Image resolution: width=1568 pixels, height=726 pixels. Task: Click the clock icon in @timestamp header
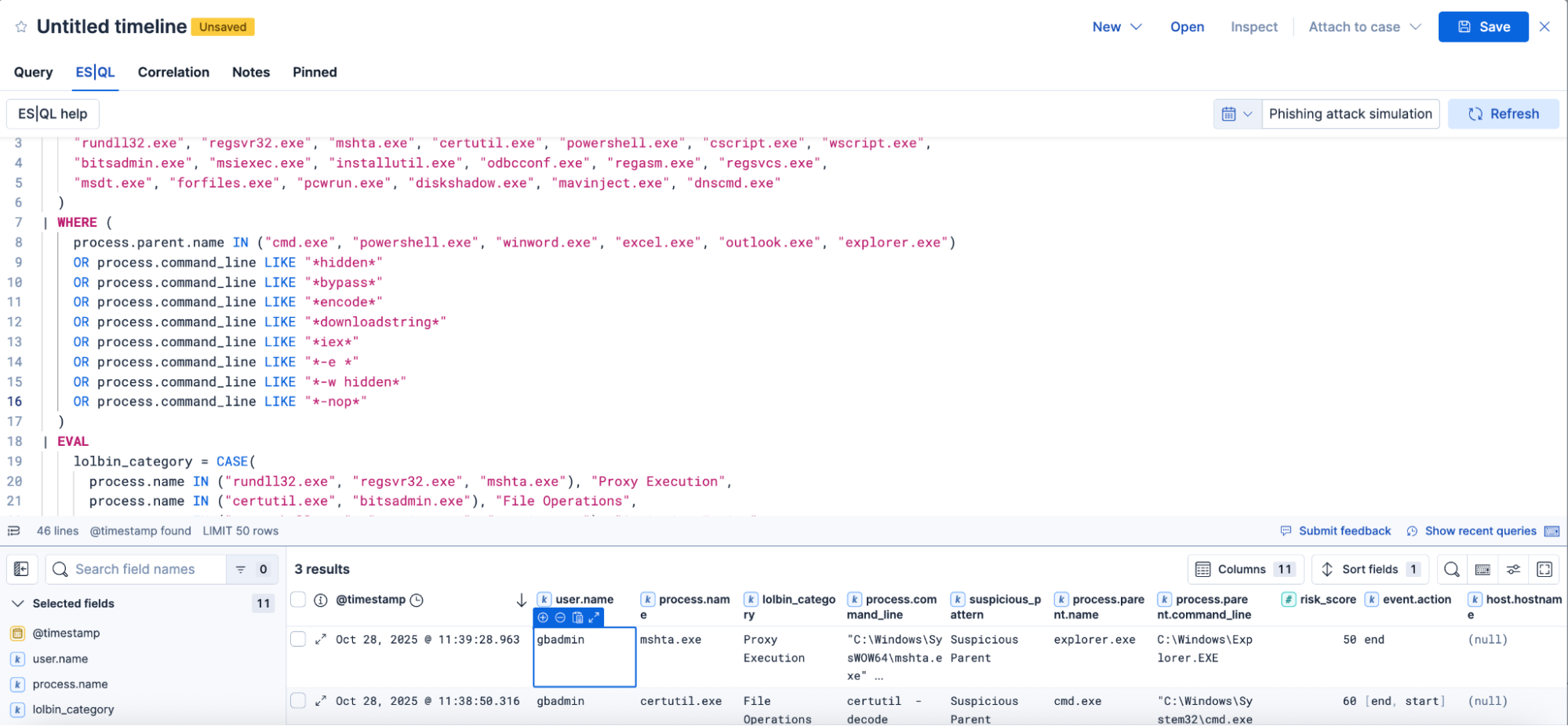tap(417, 600)
